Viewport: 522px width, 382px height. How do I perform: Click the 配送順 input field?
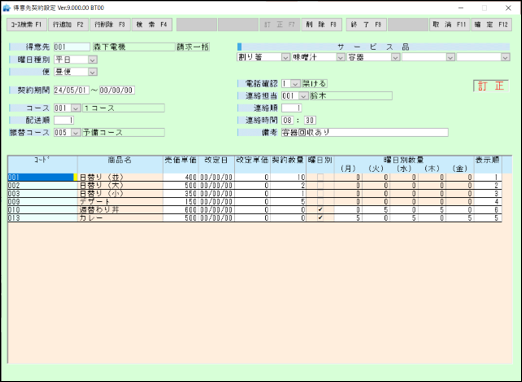[x=64, y=120]
